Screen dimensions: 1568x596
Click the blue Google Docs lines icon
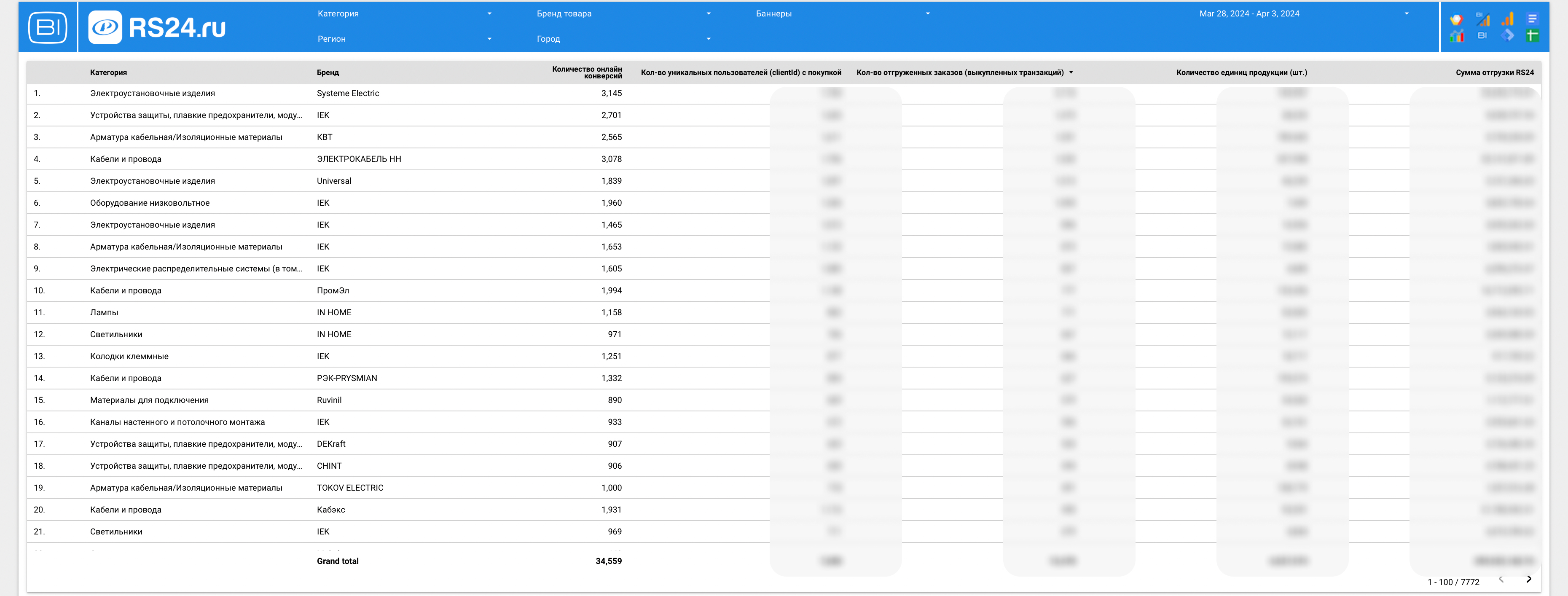click(x=1533, y=19)
